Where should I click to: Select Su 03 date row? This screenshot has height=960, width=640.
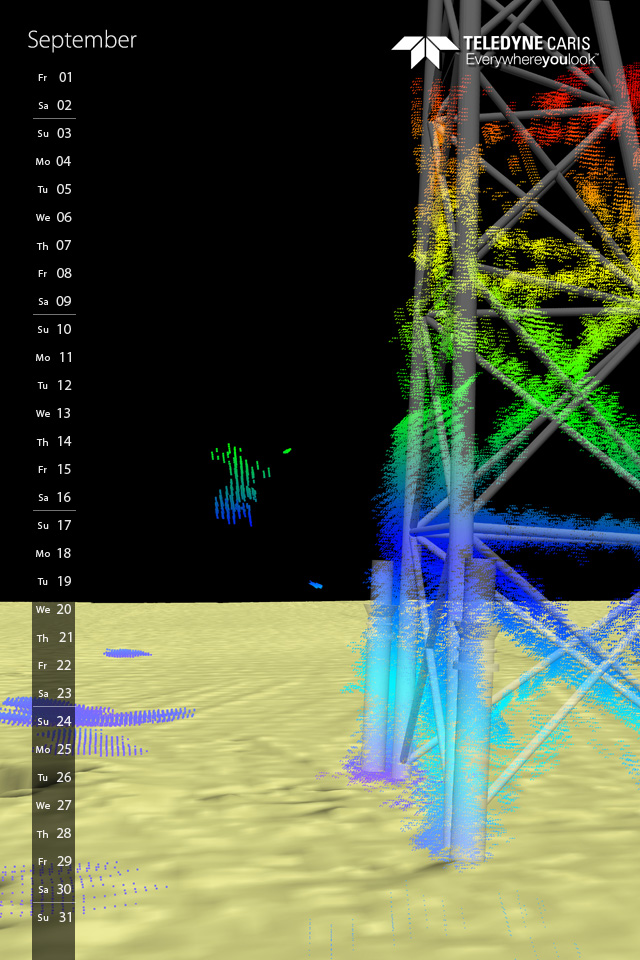[54, 133]
